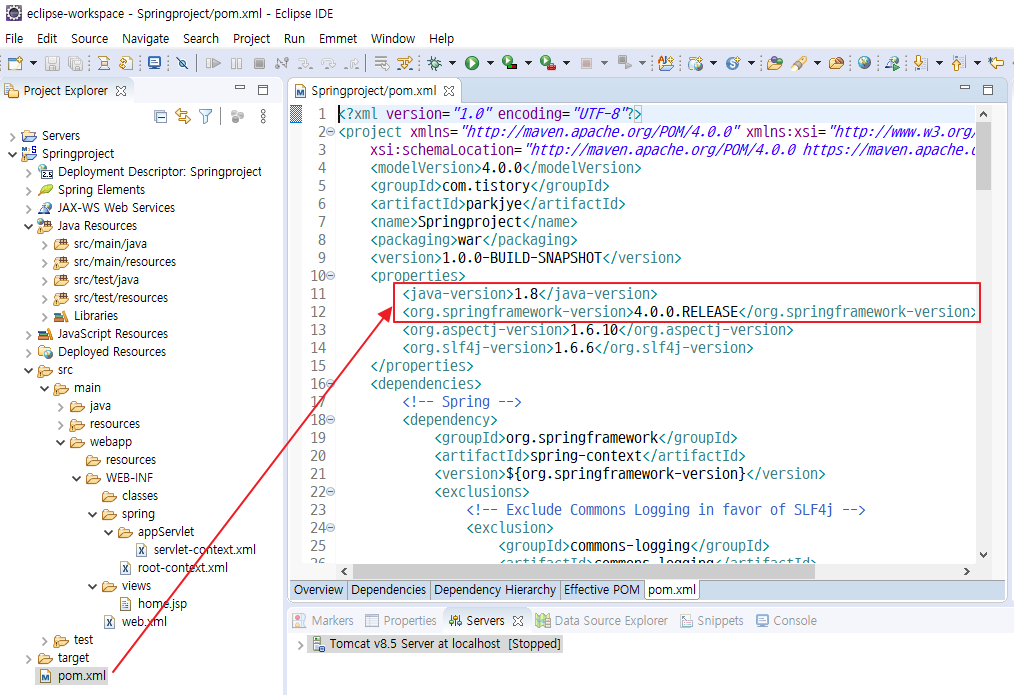
Task: Open the Debug button dropdown arrow
Action: [452, 63]
